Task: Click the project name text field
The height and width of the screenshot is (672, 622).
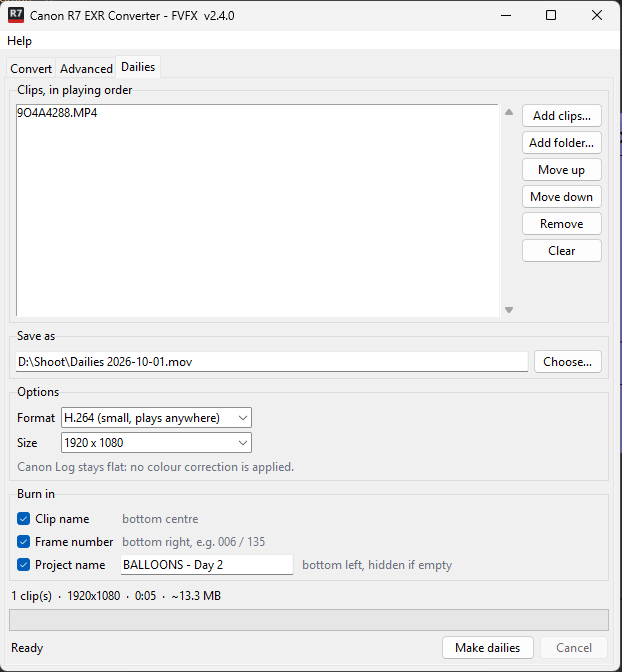Action: click(x=207, y=565)
